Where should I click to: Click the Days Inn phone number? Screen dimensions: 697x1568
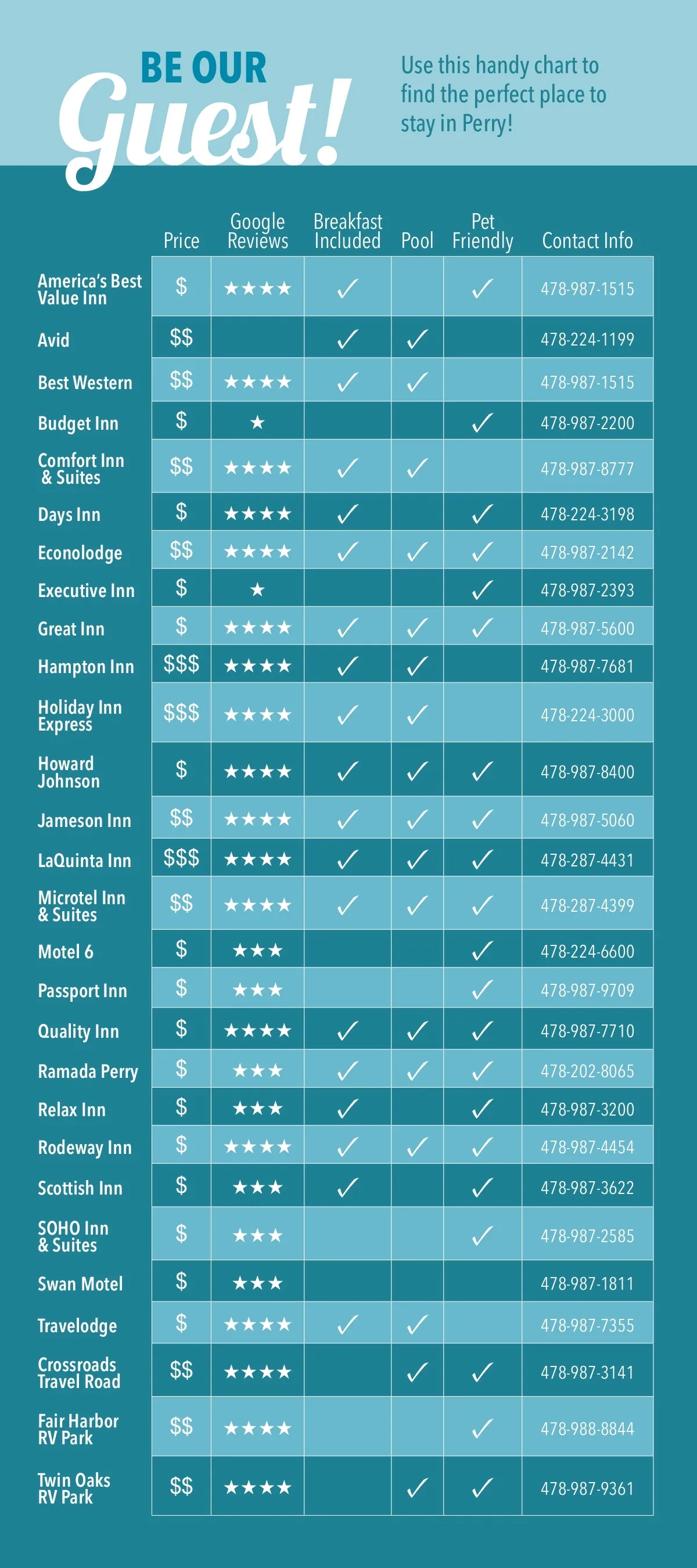click(587, 515)
